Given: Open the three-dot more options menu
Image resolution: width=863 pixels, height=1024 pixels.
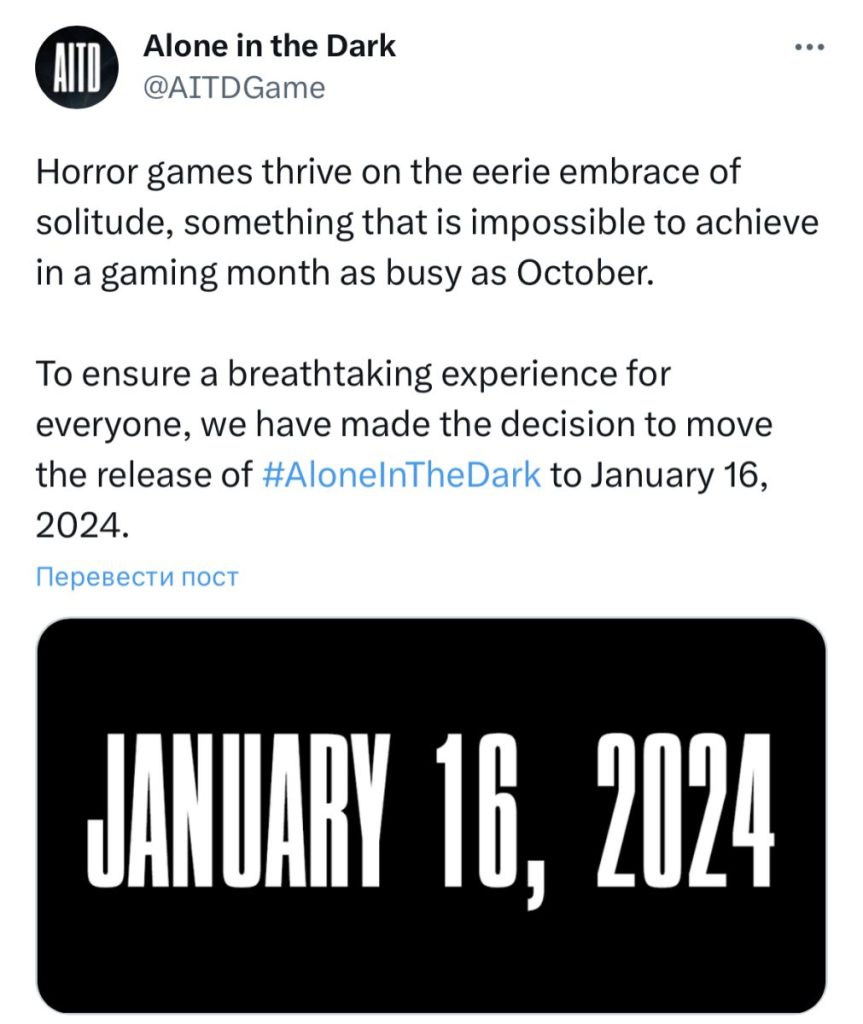Looking at the screenshot, I should (x=809, y=47).
